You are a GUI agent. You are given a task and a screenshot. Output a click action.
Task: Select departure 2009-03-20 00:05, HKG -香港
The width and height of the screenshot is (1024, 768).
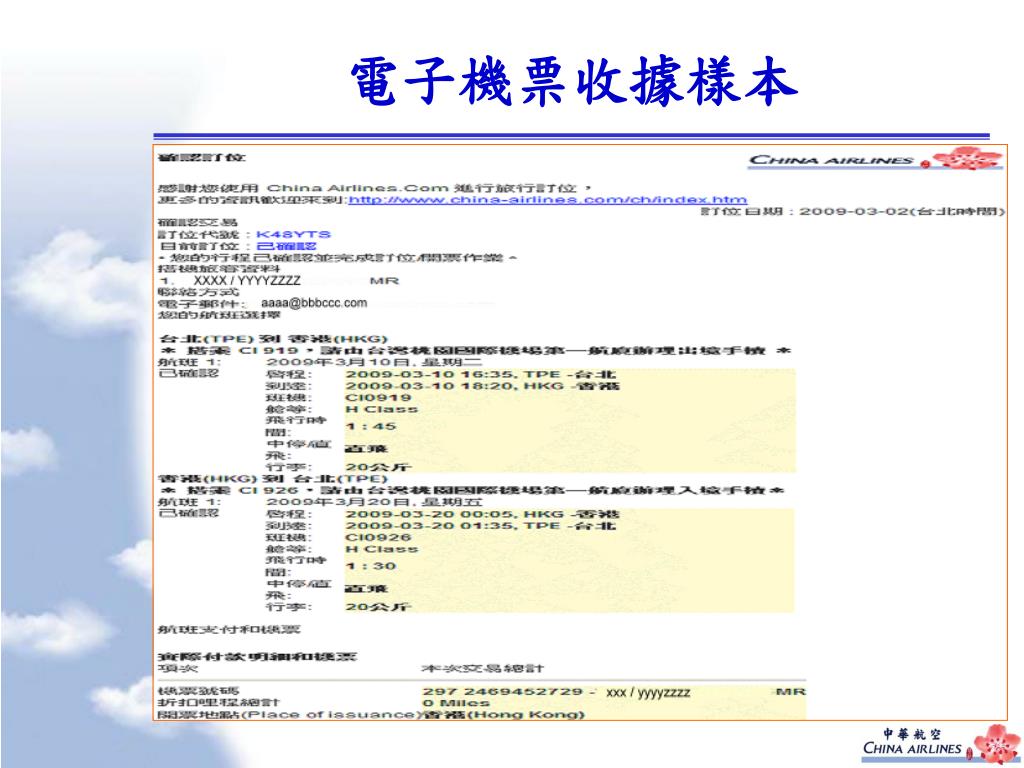tap(482, 514)
